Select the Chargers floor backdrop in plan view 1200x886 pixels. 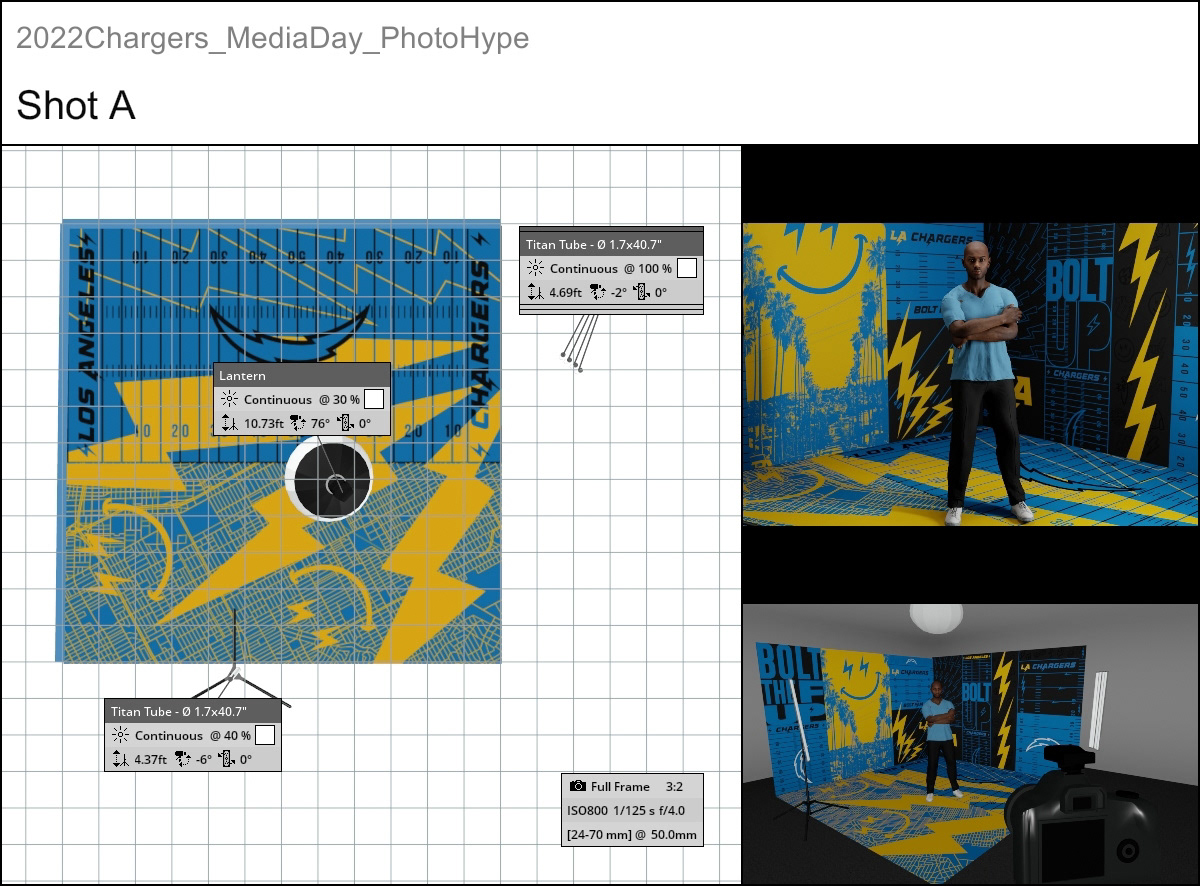coord(280,441)
